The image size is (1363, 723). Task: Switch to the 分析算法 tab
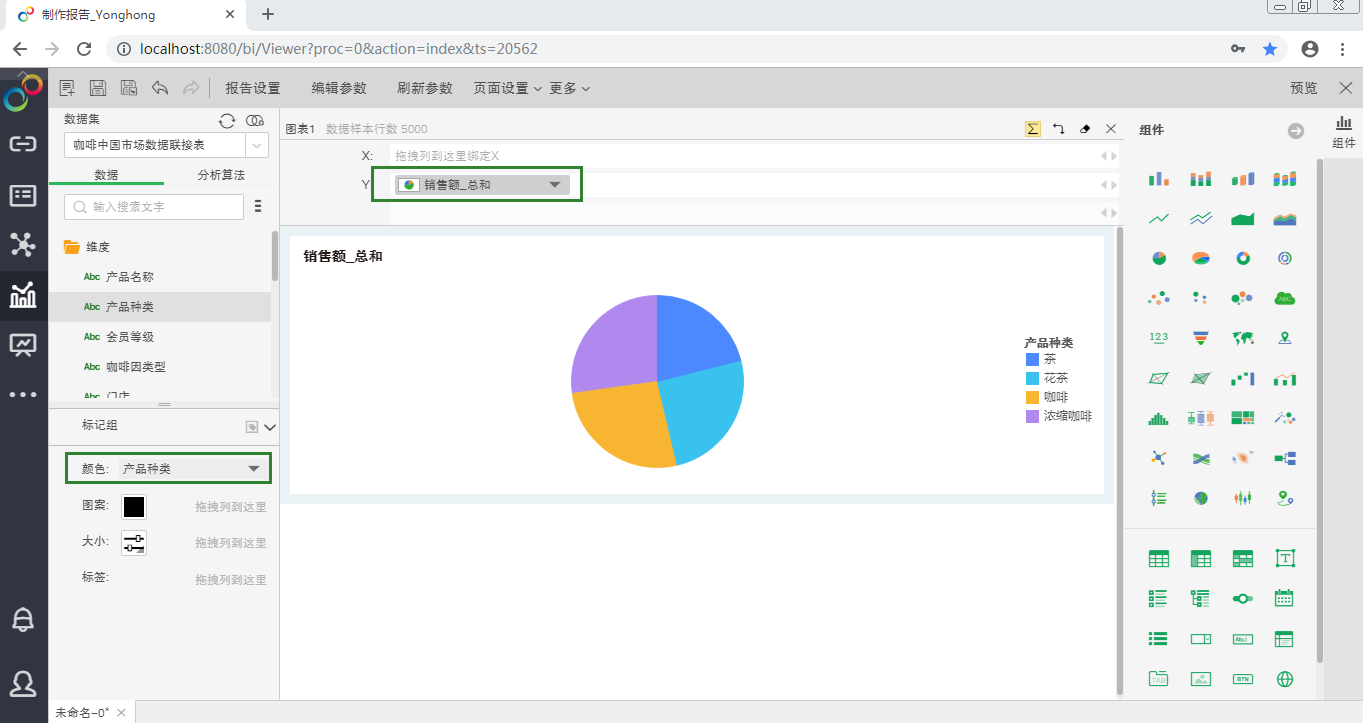(x=221, y=175)
